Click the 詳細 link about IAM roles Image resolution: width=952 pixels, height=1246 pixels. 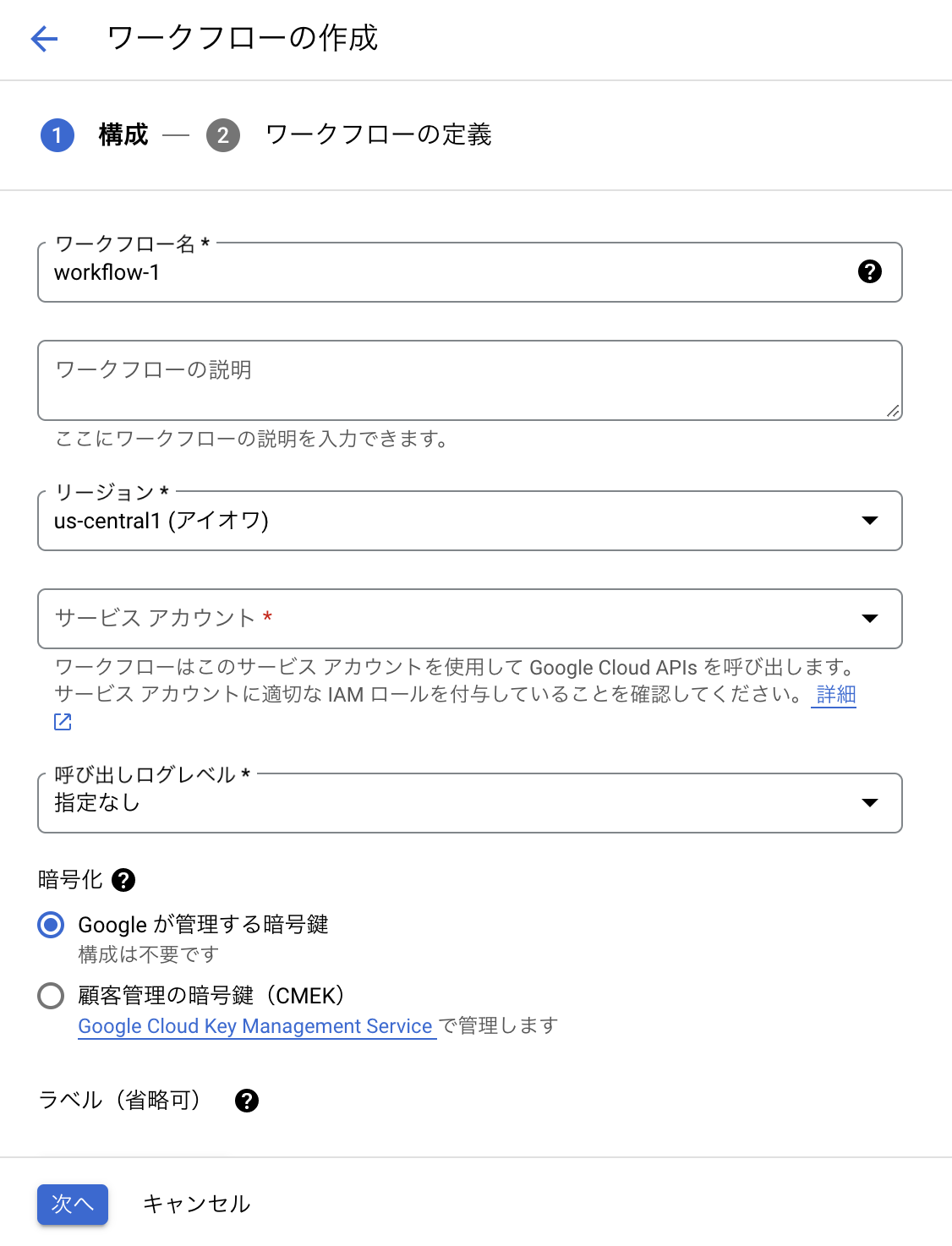point(834,694)
